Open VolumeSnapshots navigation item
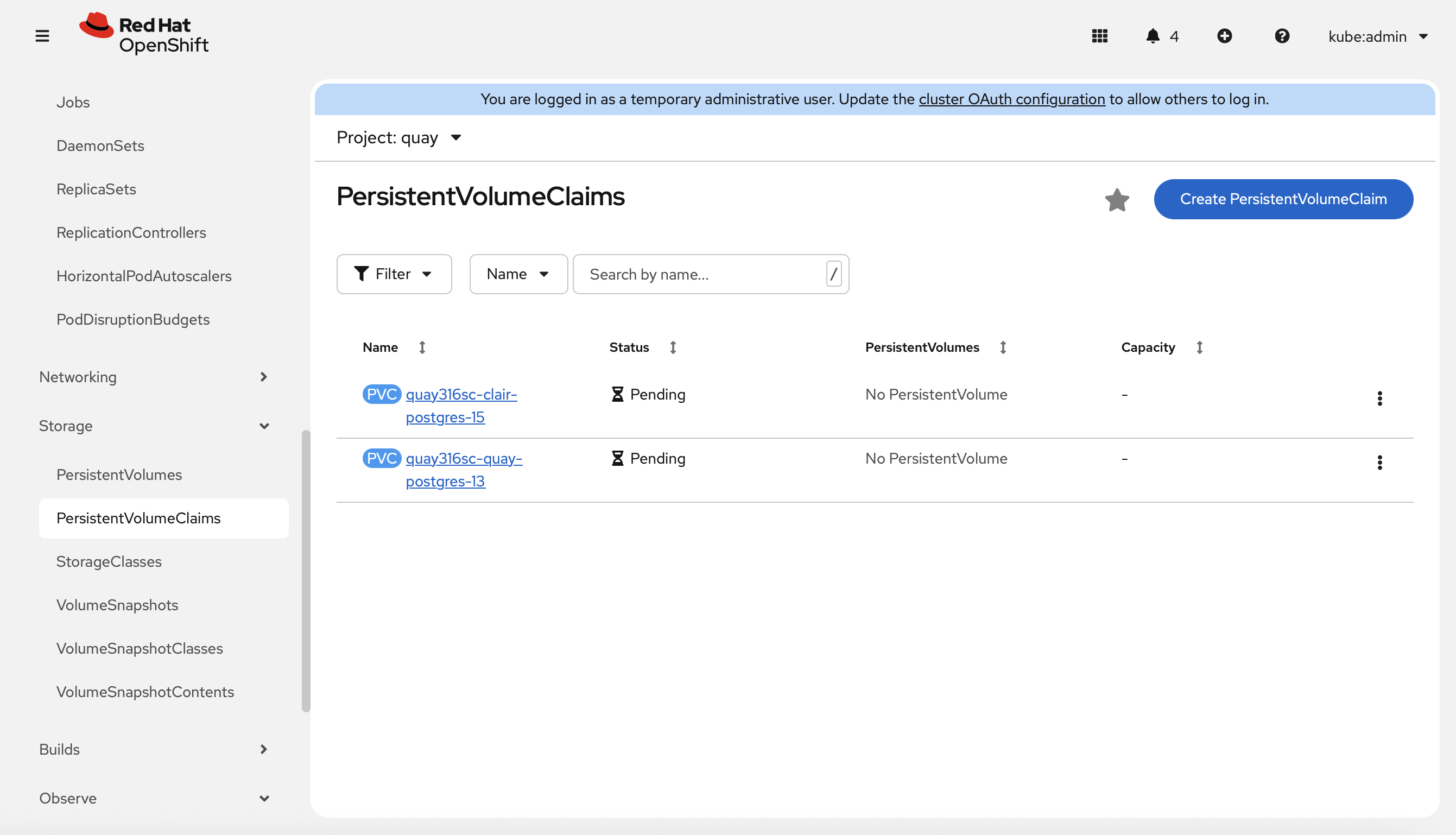Image resolution: width=1456 pixels, height=835 pixels. click(117, 605)
